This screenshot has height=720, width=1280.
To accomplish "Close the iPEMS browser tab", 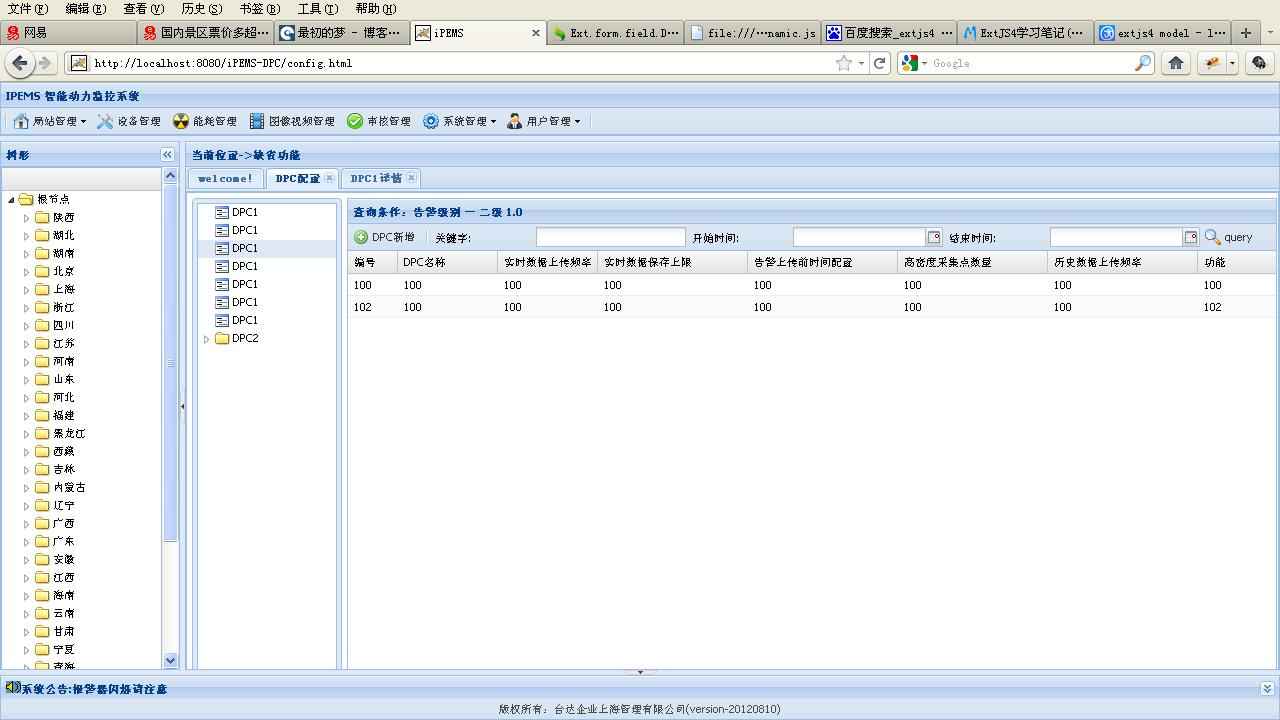I will click(x=535, y=33).
